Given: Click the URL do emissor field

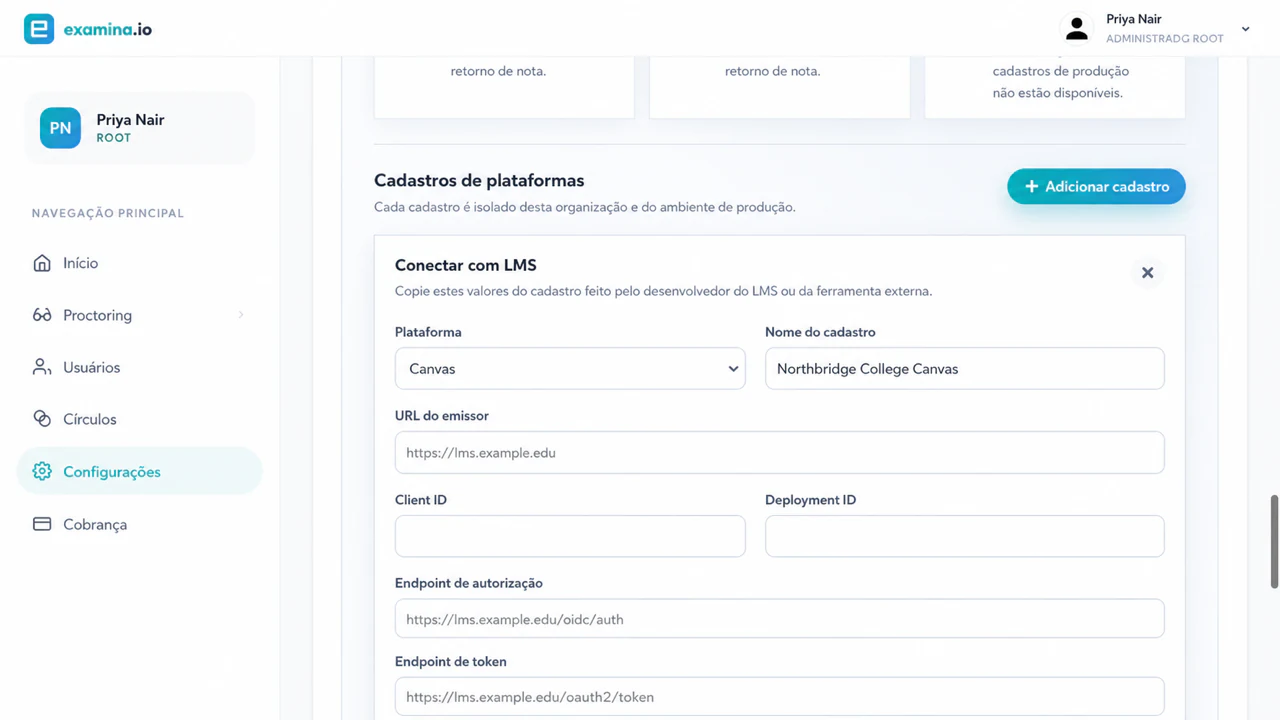Looking at the screenshot, I should coord(780,452).
